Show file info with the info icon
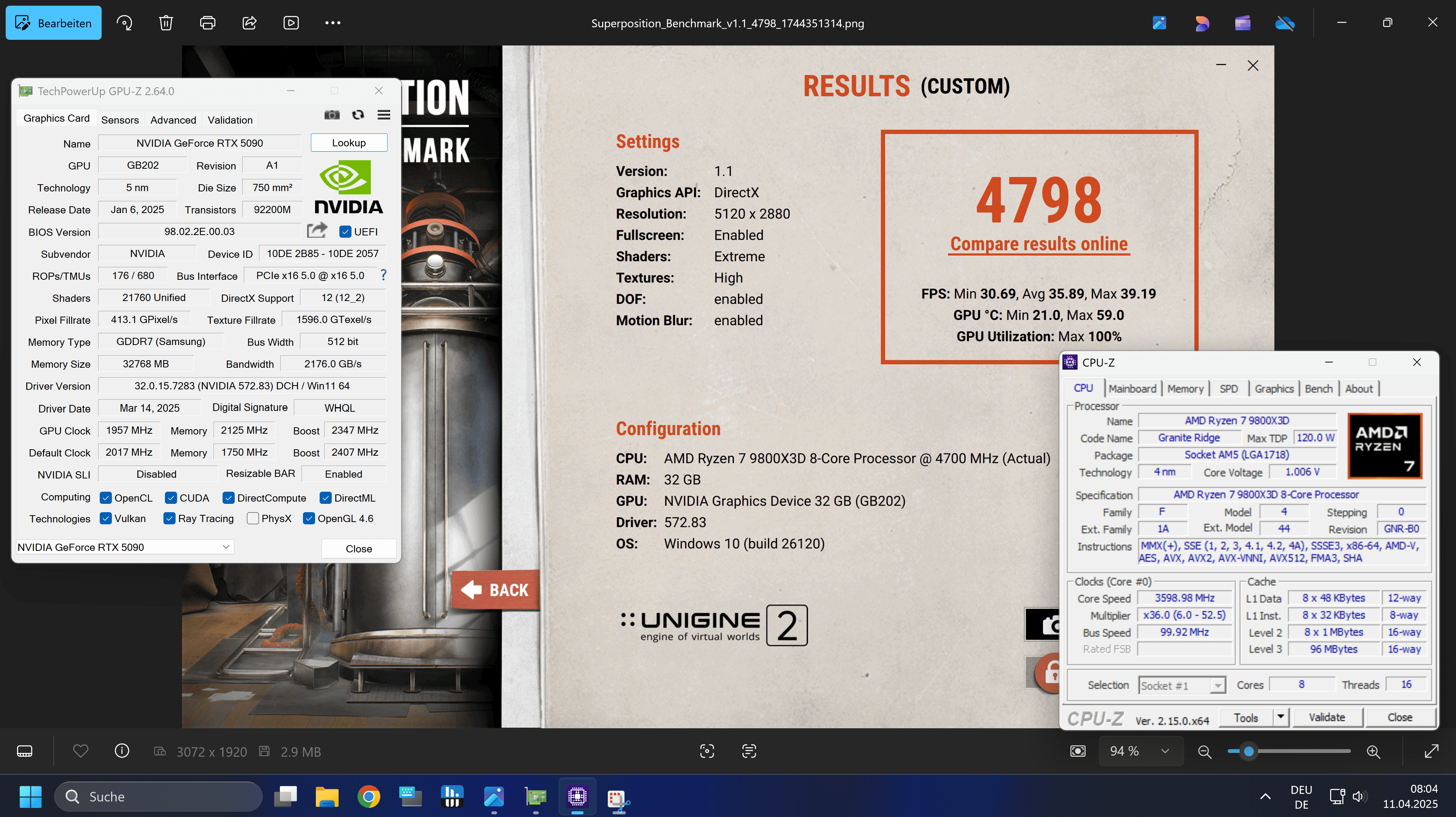Image resolution: width=1456 pixels, height=817 pixels. coord(122,751)
